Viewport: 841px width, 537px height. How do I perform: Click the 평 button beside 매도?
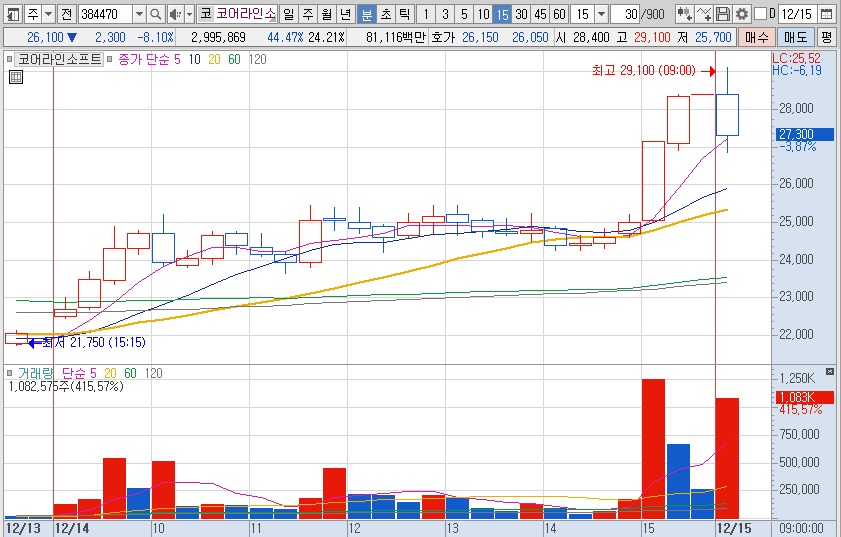tap(826, 38)
